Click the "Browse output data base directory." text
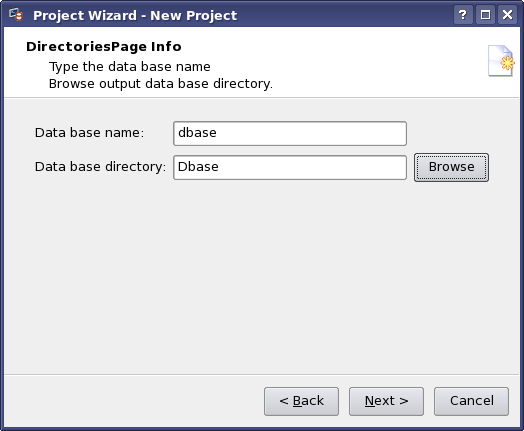 click(x=161, y=84)
